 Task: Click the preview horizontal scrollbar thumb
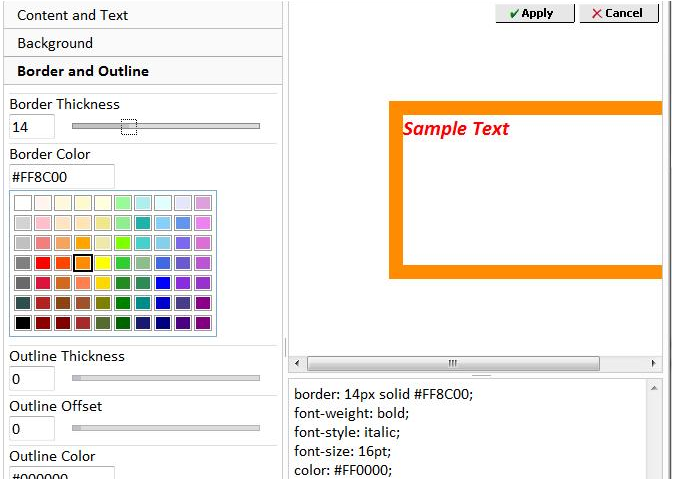coord(452,363)
